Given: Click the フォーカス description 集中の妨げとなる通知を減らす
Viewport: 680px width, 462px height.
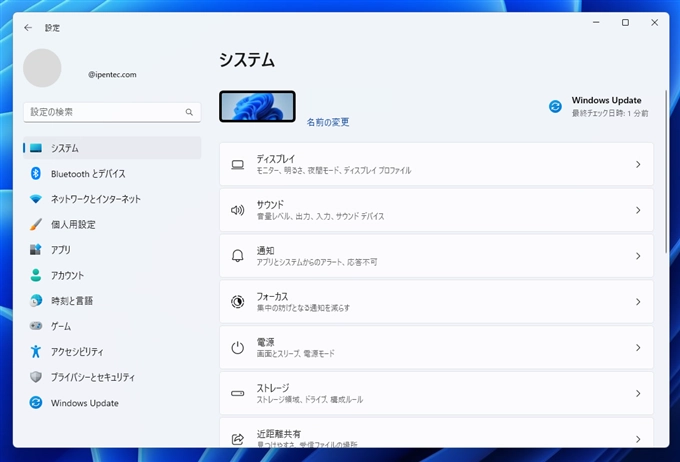Looking at the screenshot, I should 303,308.
